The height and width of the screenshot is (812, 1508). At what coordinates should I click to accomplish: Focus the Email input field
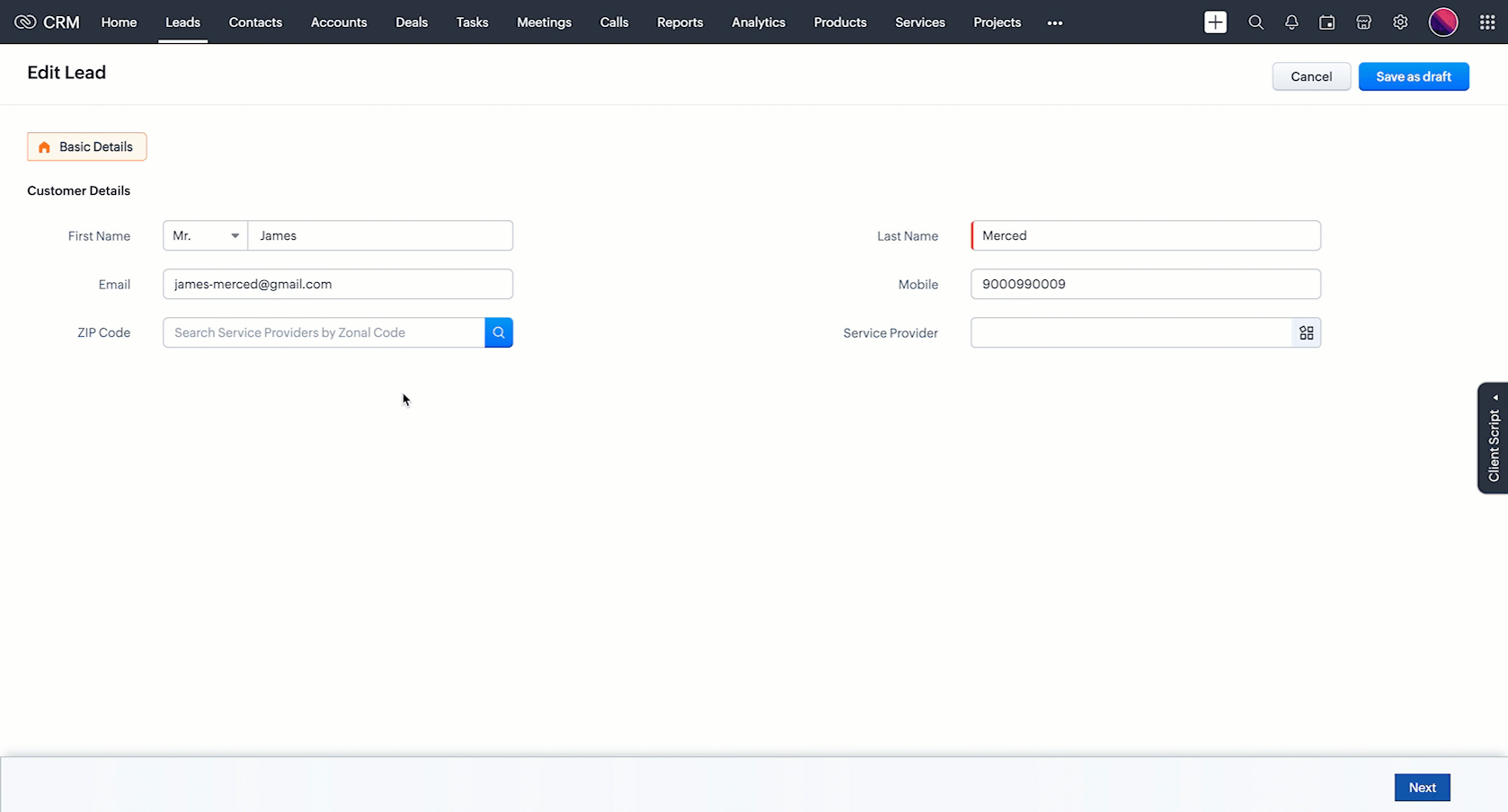[x=338, y=284]
